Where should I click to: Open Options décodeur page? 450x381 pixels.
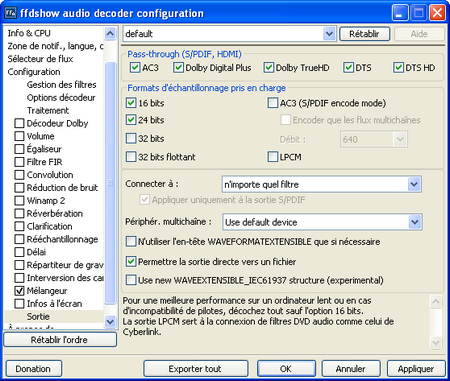point(61,98)
